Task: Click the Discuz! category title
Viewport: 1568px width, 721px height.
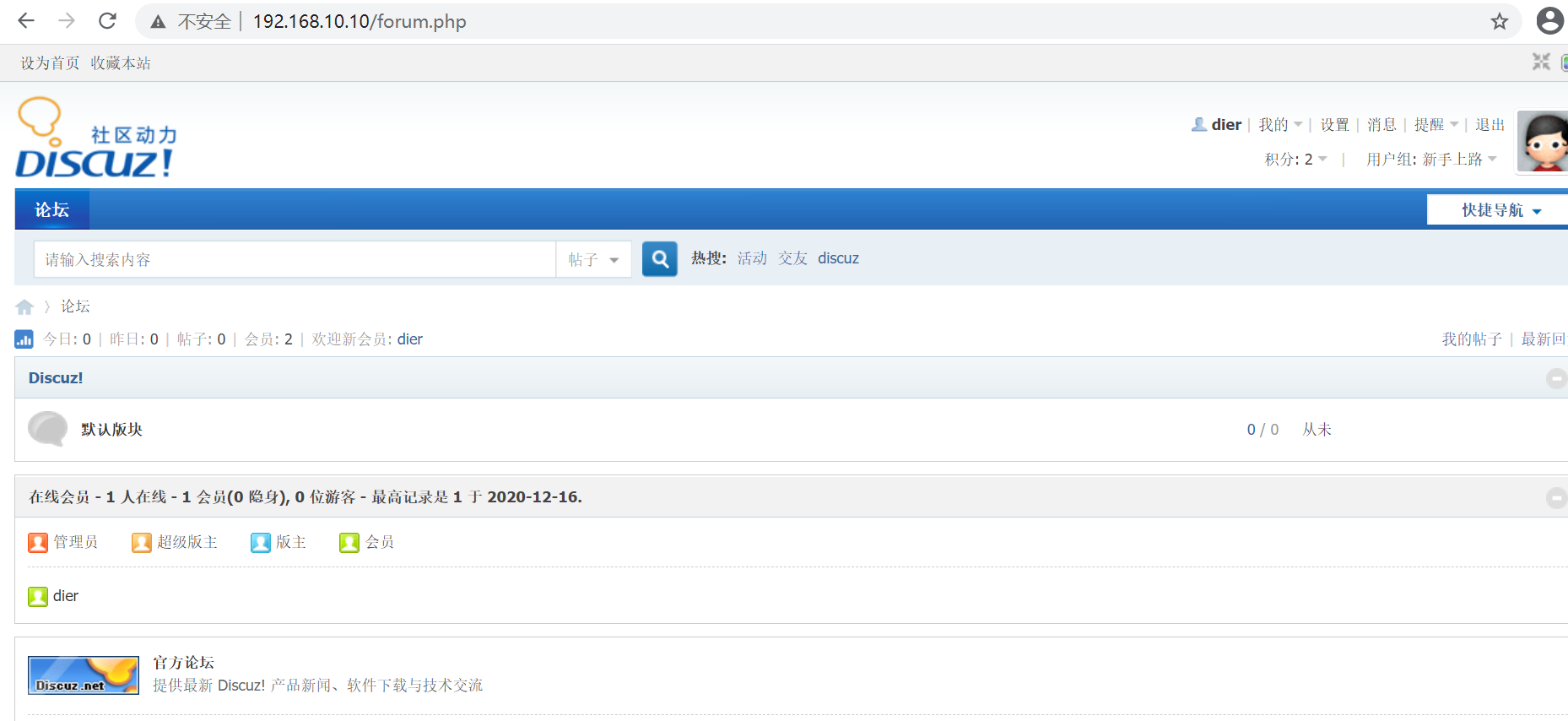Action: (56, 378)
